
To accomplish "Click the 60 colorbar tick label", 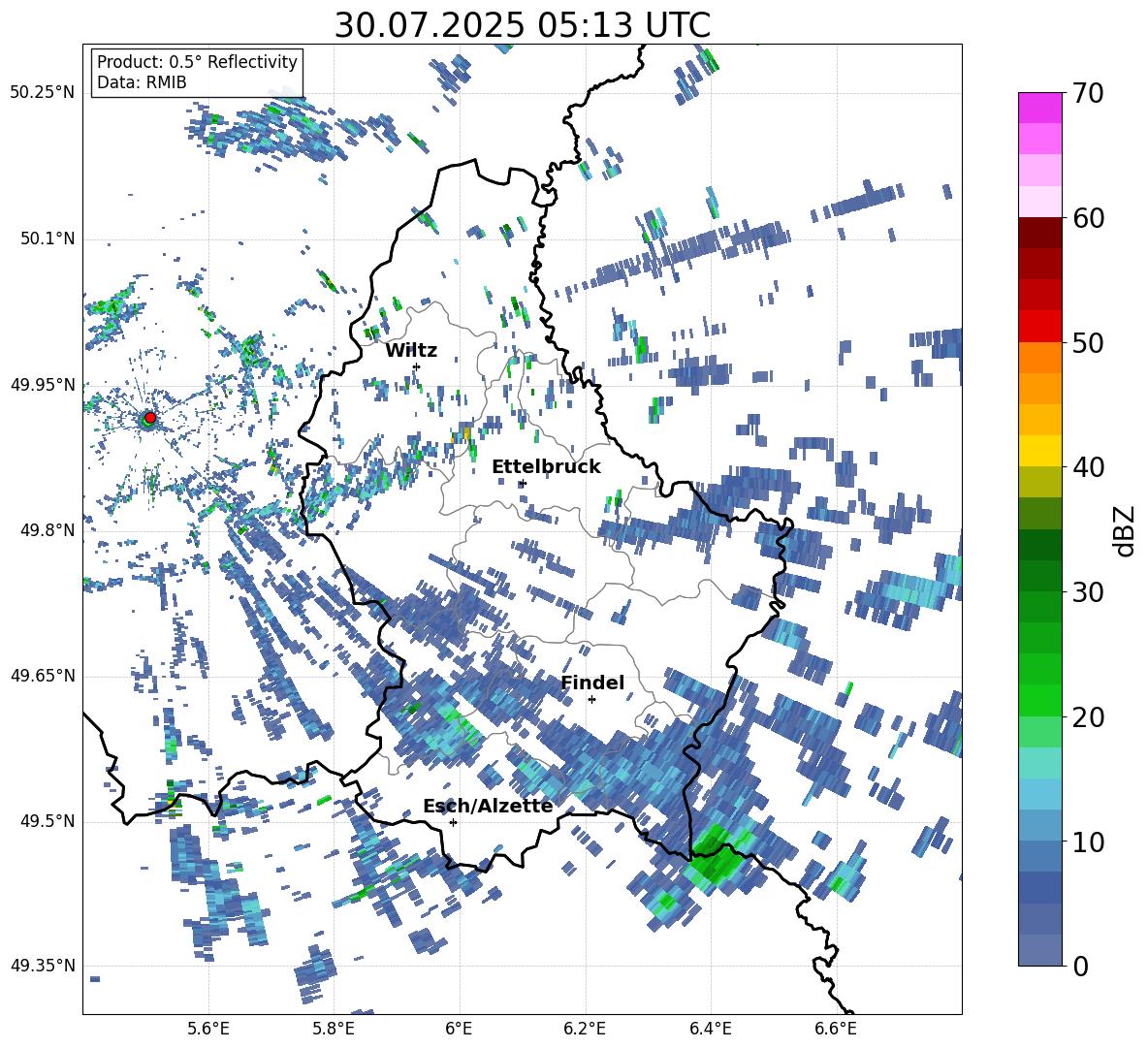I will (1087, 218).
